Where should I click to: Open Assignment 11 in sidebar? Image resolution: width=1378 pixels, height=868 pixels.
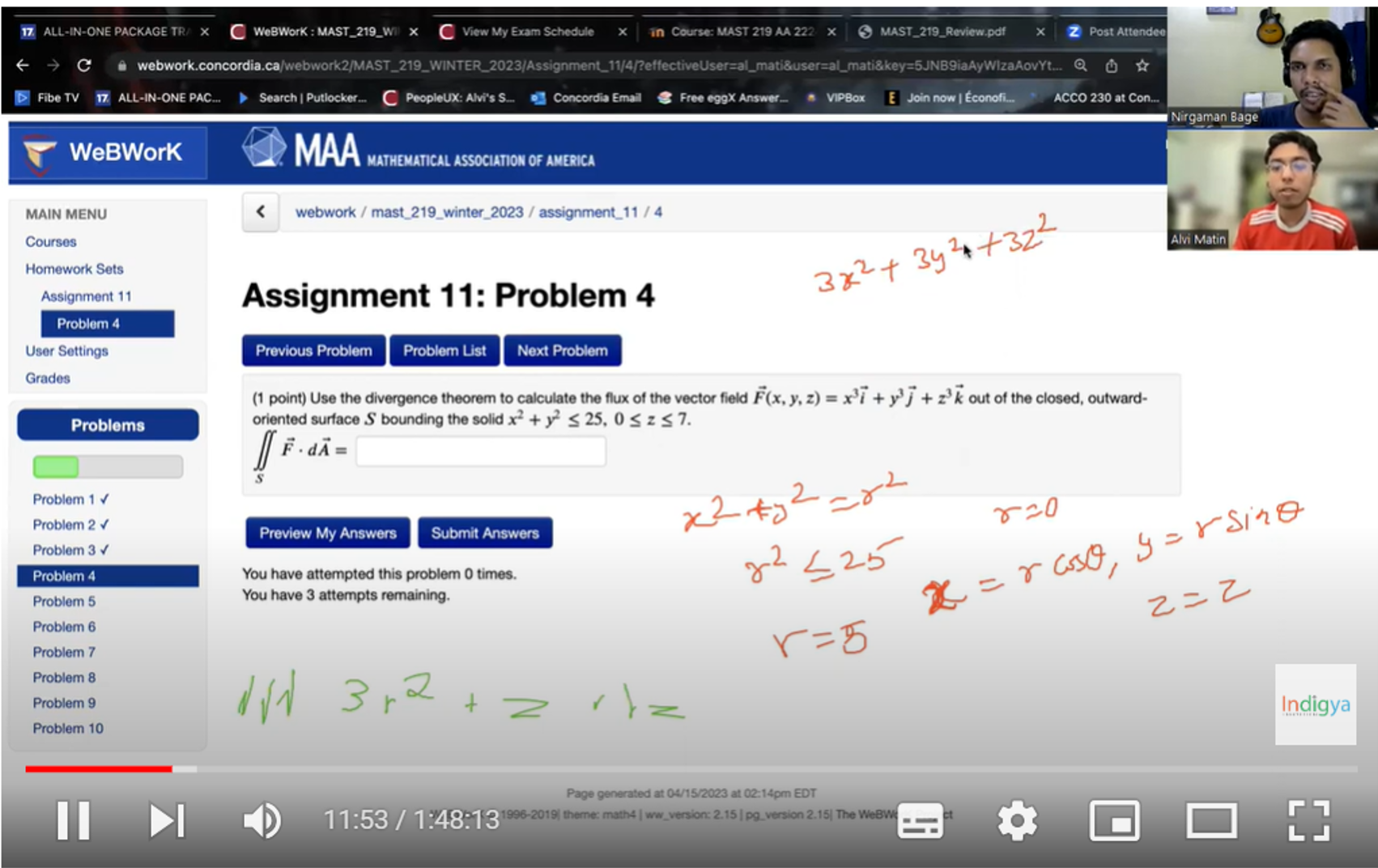[x=86, y=296]
